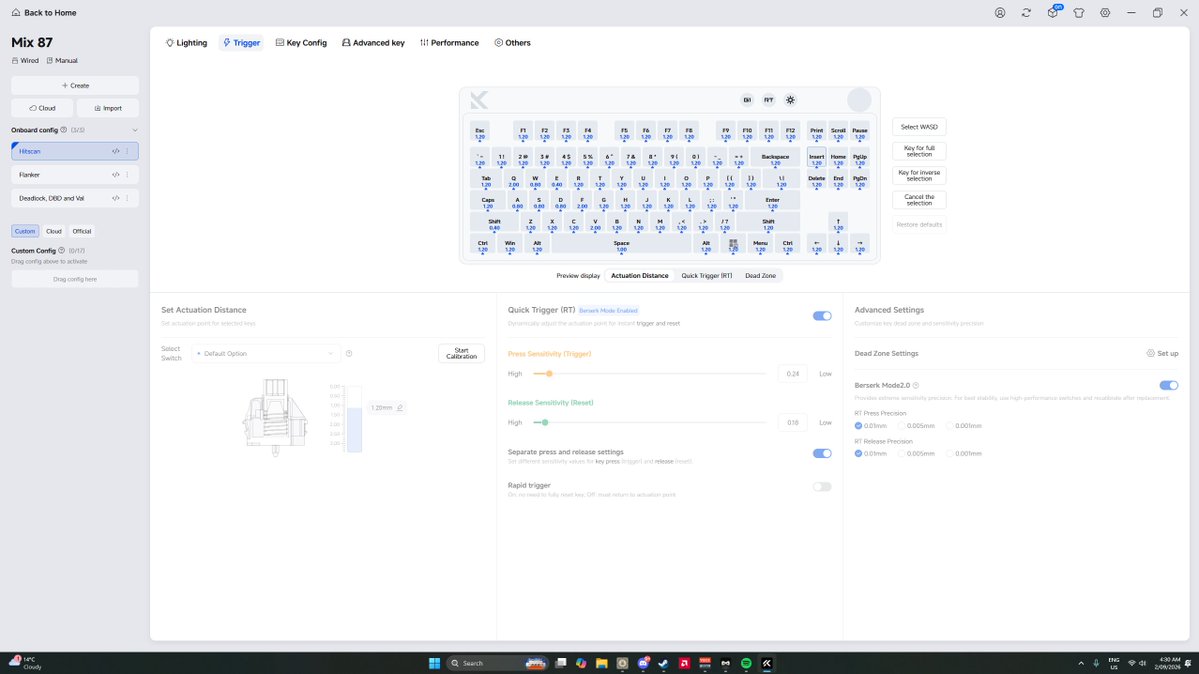Open the shirt skin icon in title bar
The width and height of the screenshot is (1199, 674).
[1079, 13]
